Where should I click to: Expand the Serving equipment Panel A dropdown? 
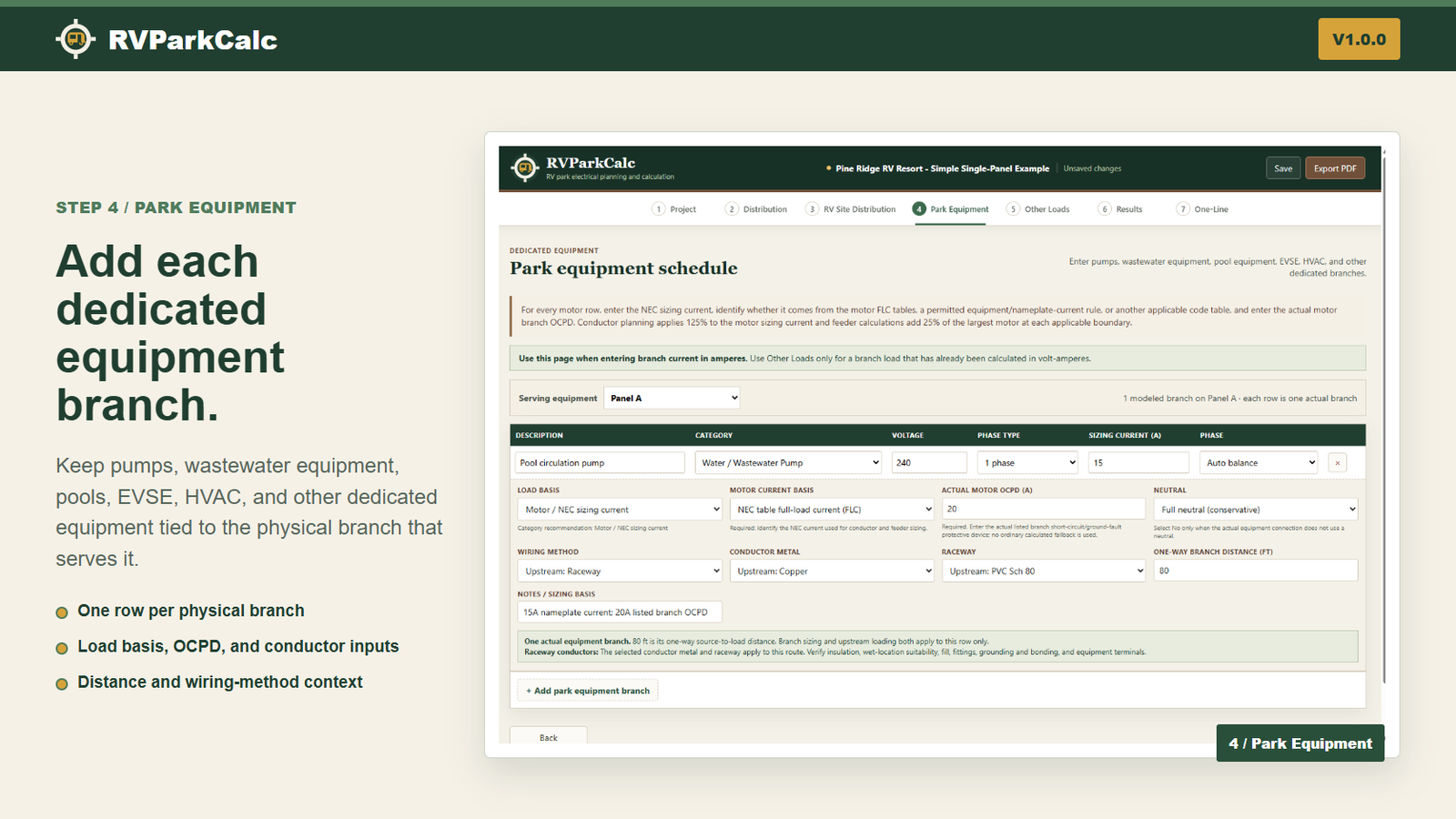click(672, 398)
